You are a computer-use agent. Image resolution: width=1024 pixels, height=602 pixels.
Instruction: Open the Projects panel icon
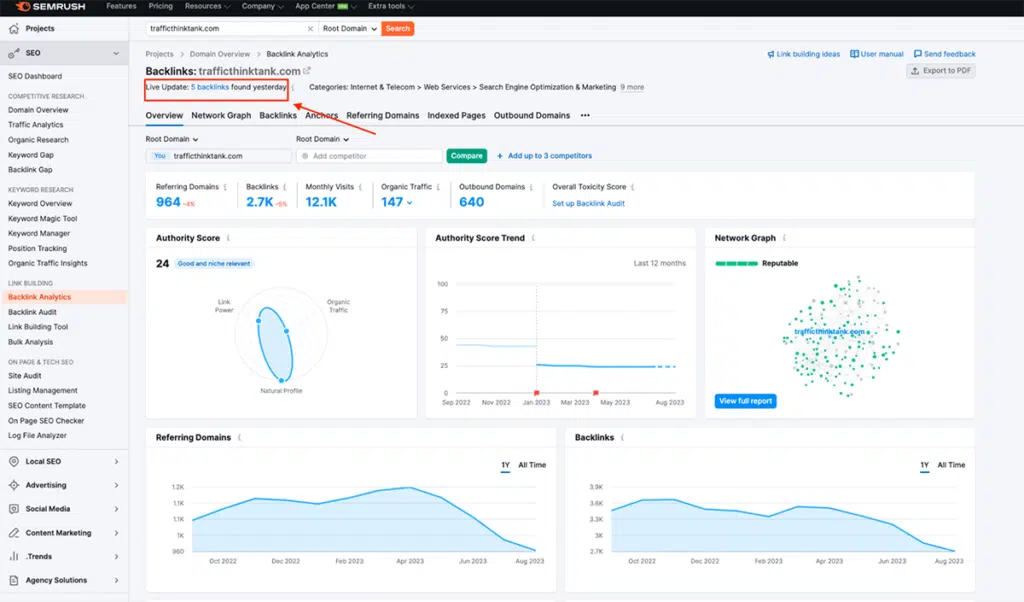tap(14, 28)
